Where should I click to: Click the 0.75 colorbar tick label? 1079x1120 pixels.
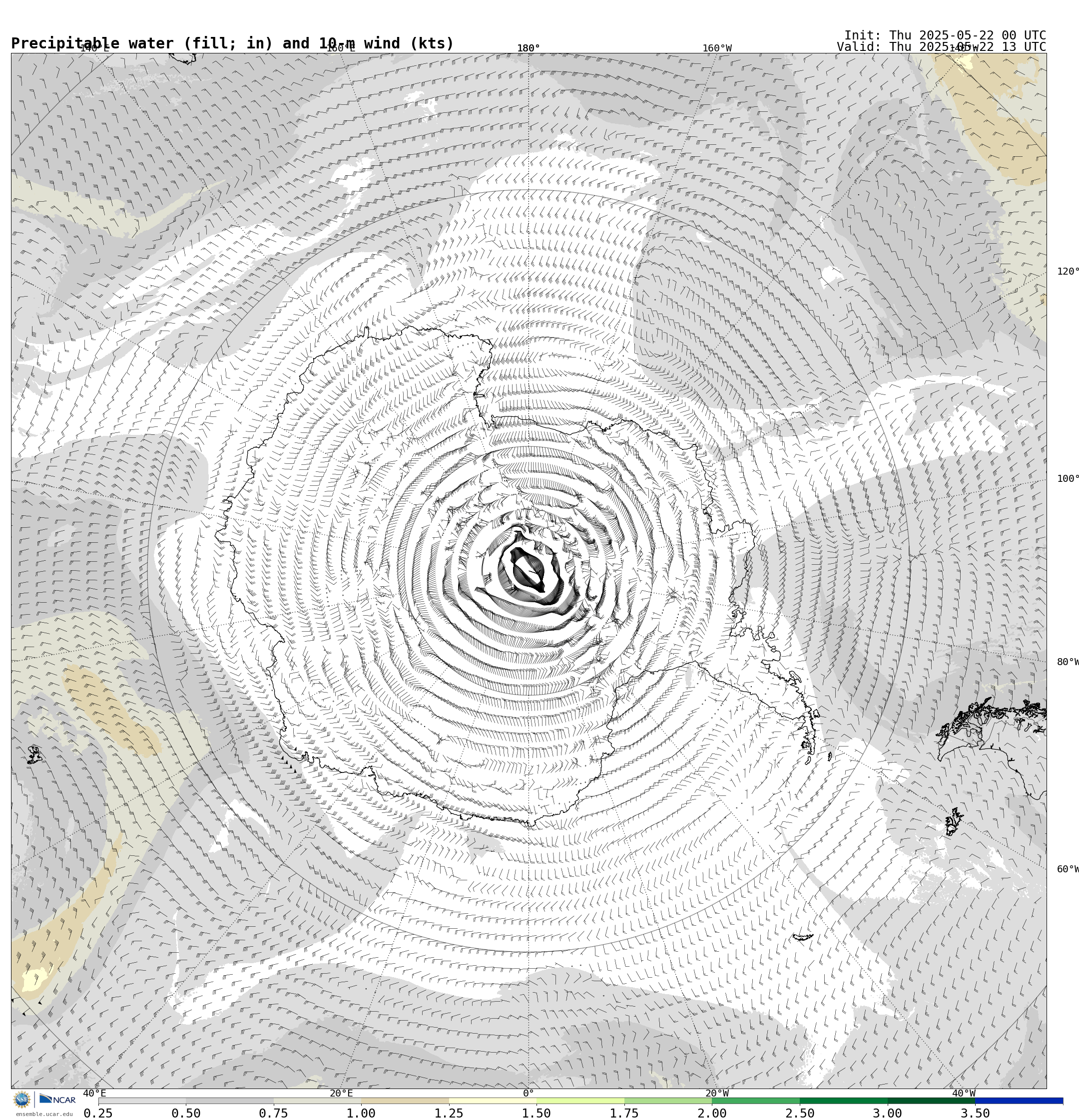[x=273, y=1113]
